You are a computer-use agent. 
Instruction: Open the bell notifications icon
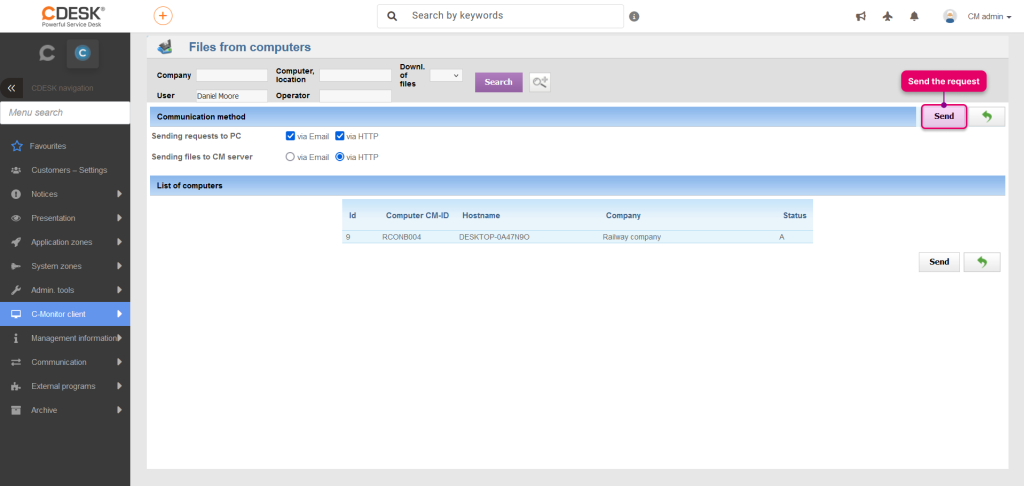(x=914, y=16)
